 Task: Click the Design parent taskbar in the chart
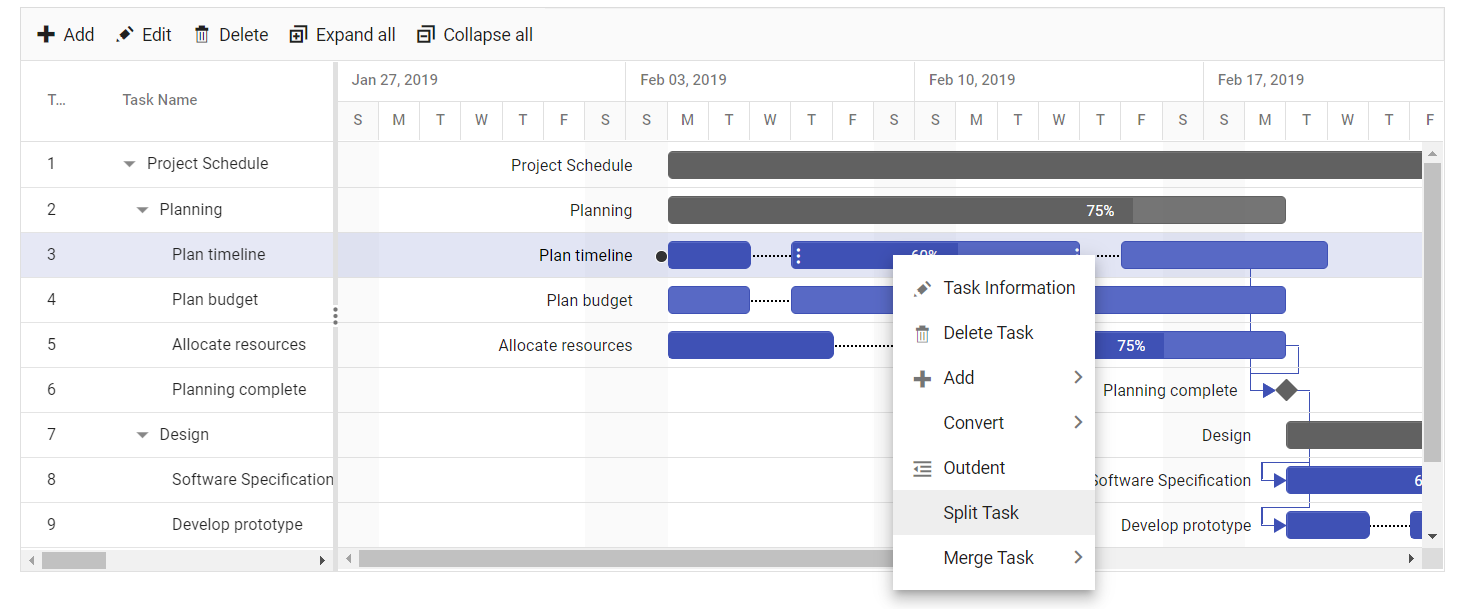pyautogui.click(x=1354, y=435)
